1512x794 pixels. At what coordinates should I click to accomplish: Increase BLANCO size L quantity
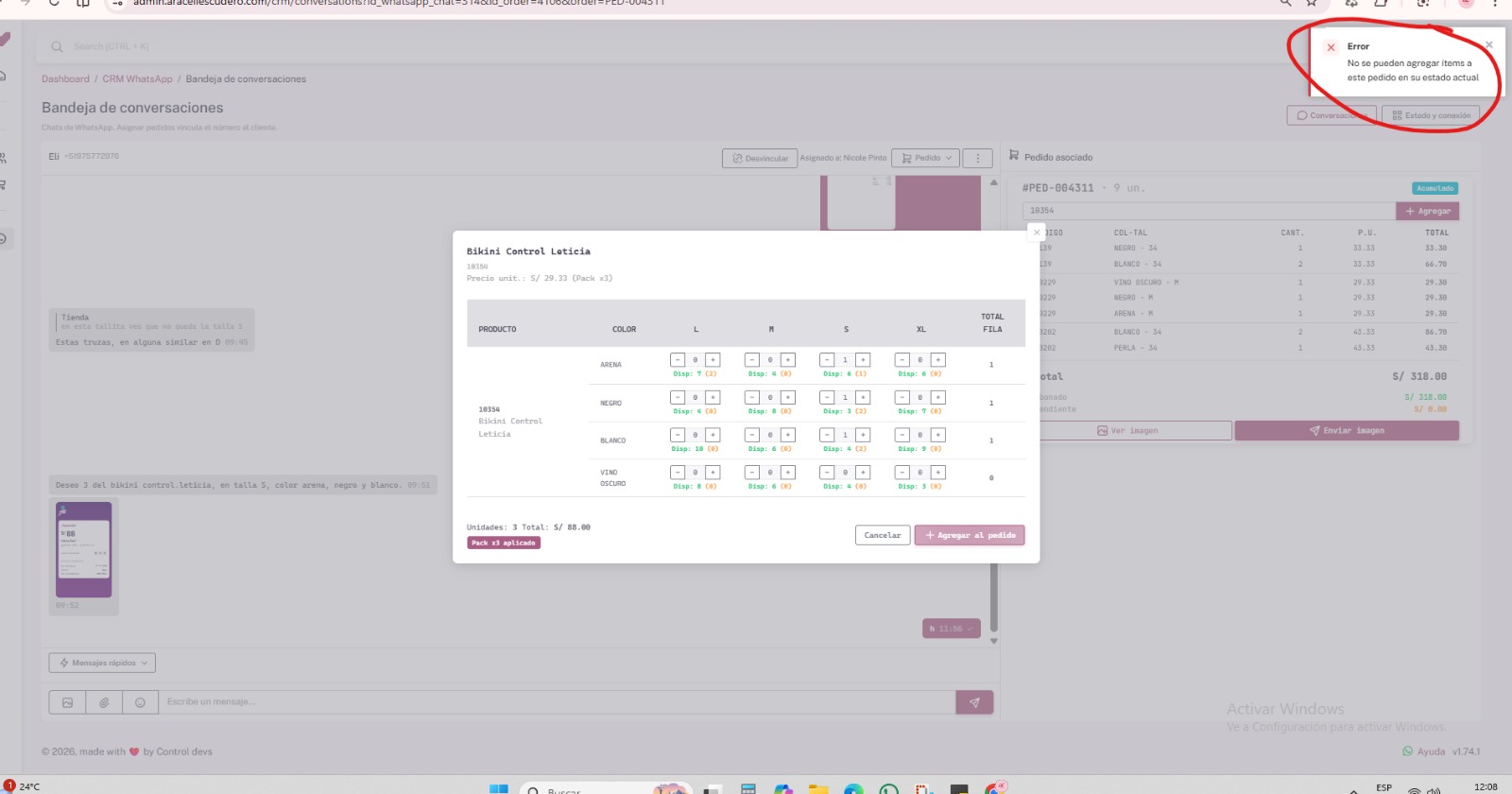(713, 435)
